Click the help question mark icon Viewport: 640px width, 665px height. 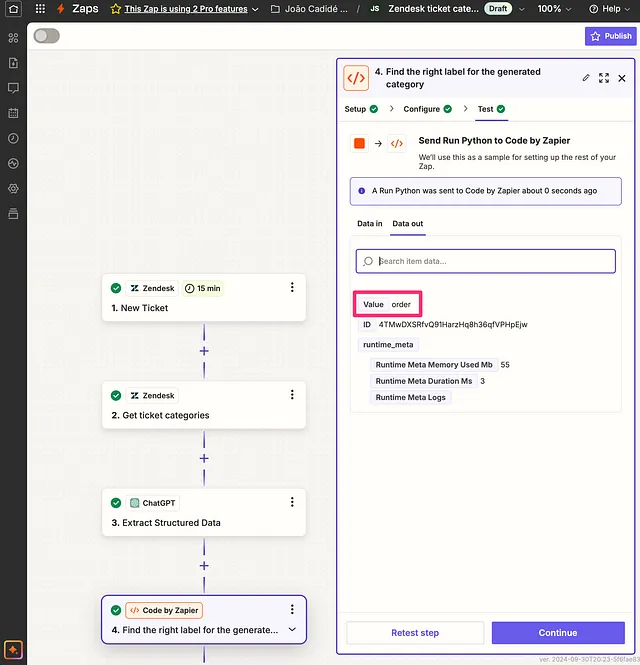click(x=593, y=9)
